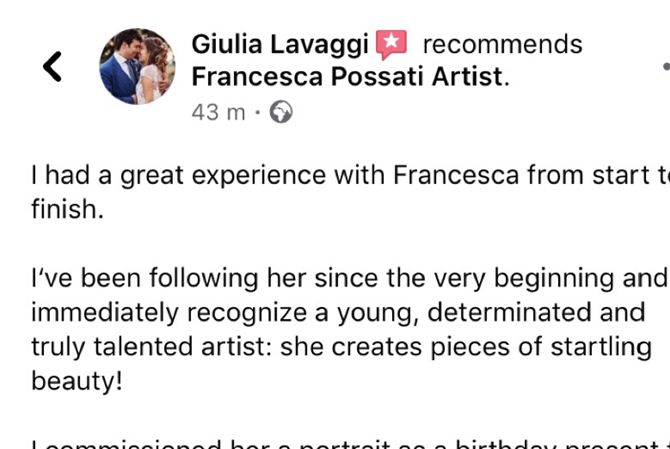Visit the Francesca Possati Artist page
This screenshot has width=670, height=449.
coord(347,77)
